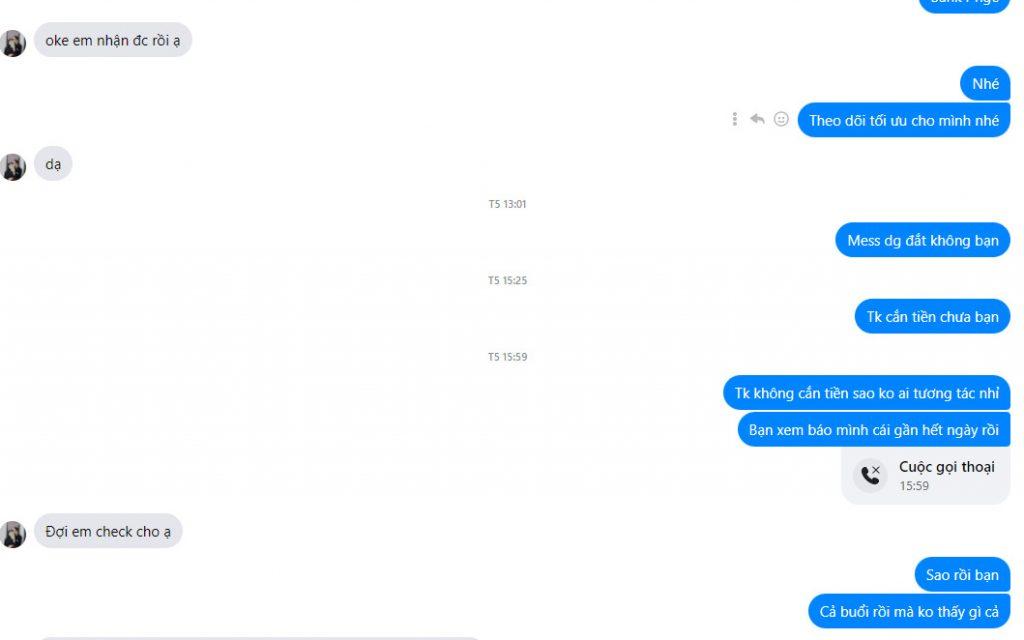
Task: Open emoji reaction picker for Theo dõi message
Action: [781, 119]
